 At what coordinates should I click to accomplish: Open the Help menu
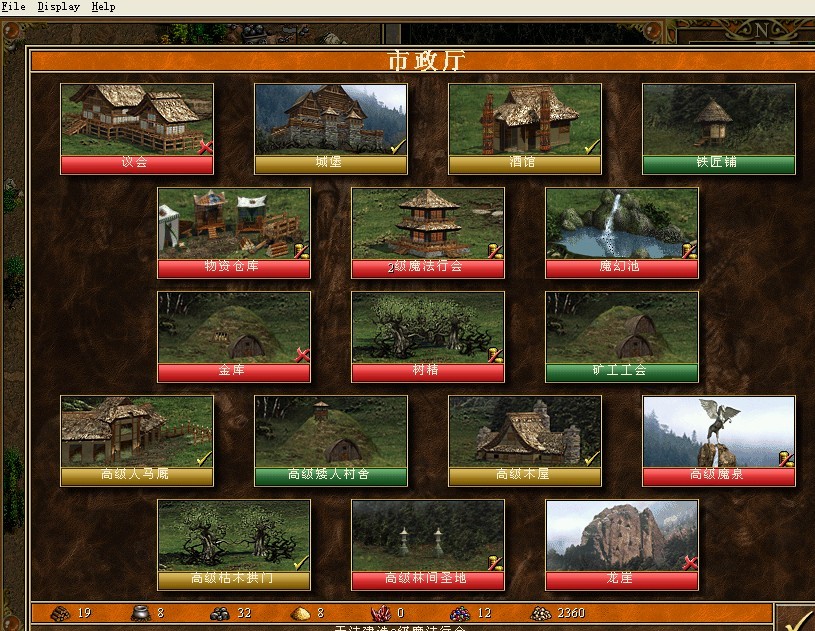click(103, 7)
